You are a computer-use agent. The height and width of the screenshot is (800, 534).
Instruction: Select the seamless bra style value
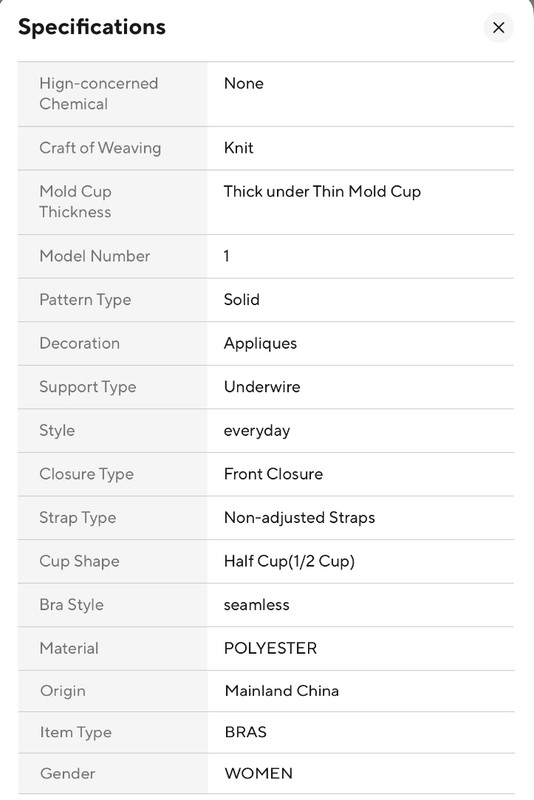coord(257,605)
